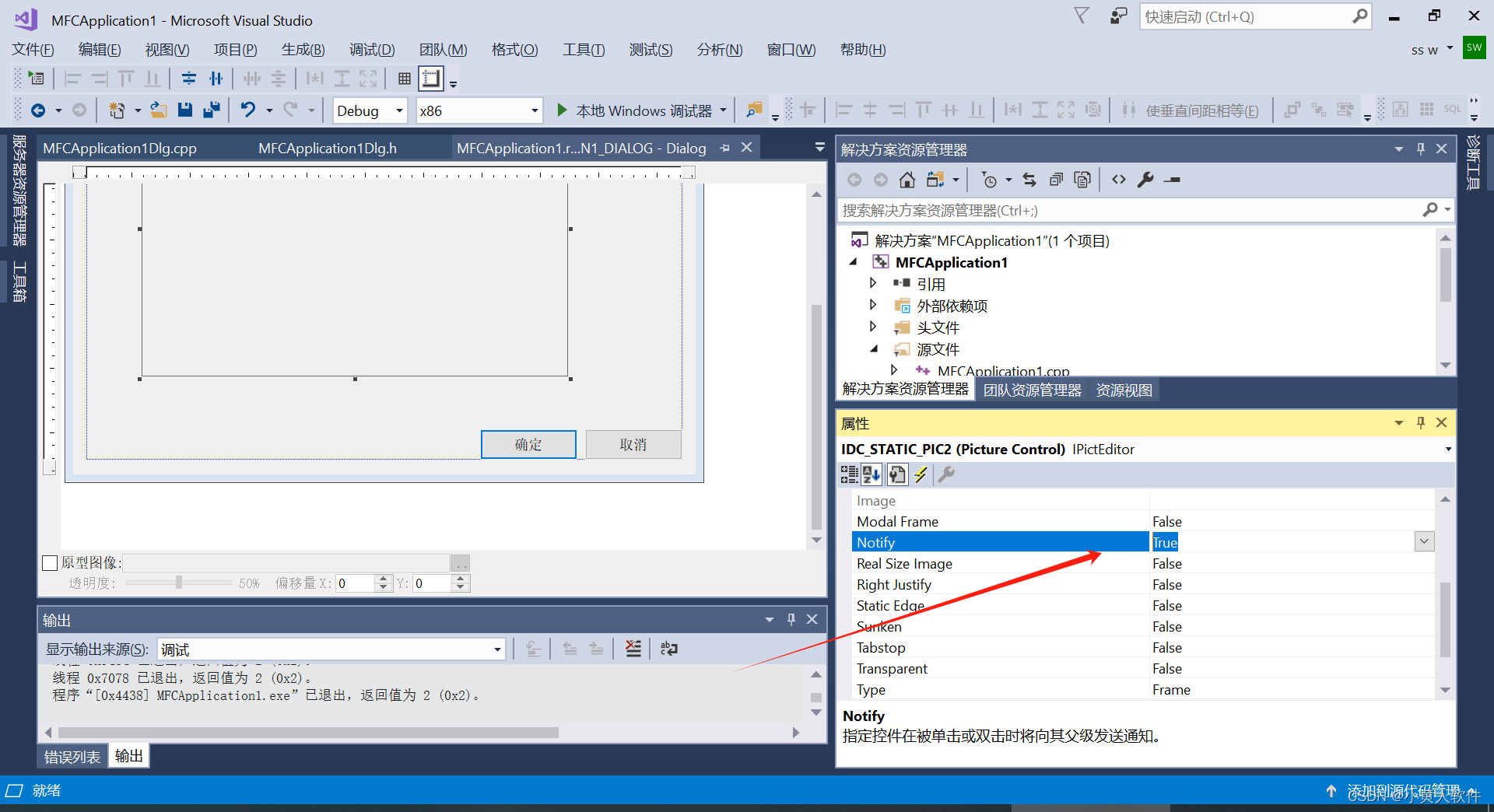Viewport: 1494px width, 812px height.
Task: Collapse the MFCApplication1 project node
Action: 854,262
